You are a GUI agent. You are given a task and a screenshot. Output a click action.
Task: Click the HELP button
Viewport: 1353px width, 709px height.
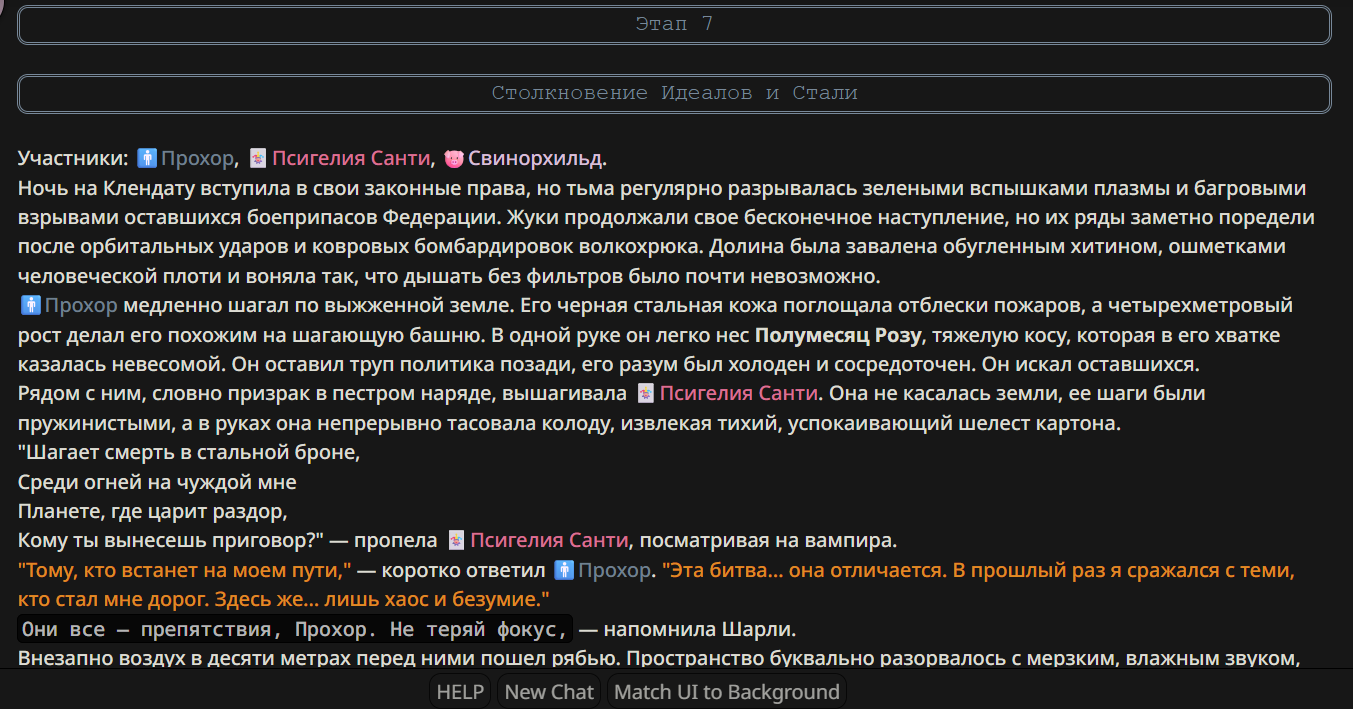460,692
